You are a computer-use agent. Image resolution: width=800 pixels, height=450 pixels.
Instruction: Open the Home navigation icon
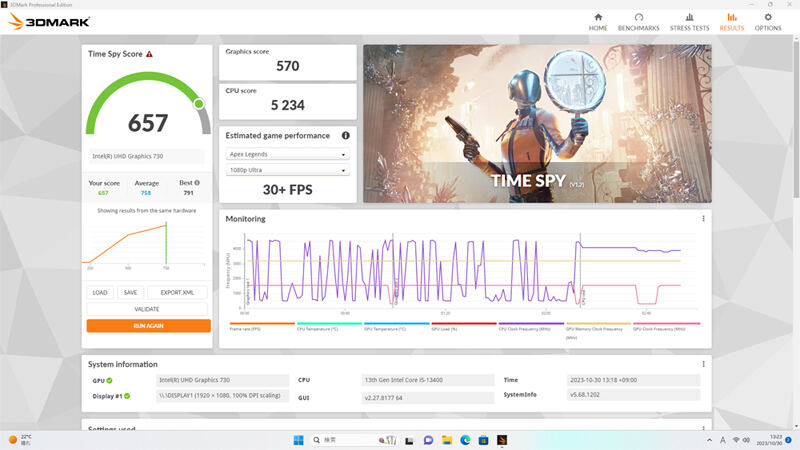point(598,22)
